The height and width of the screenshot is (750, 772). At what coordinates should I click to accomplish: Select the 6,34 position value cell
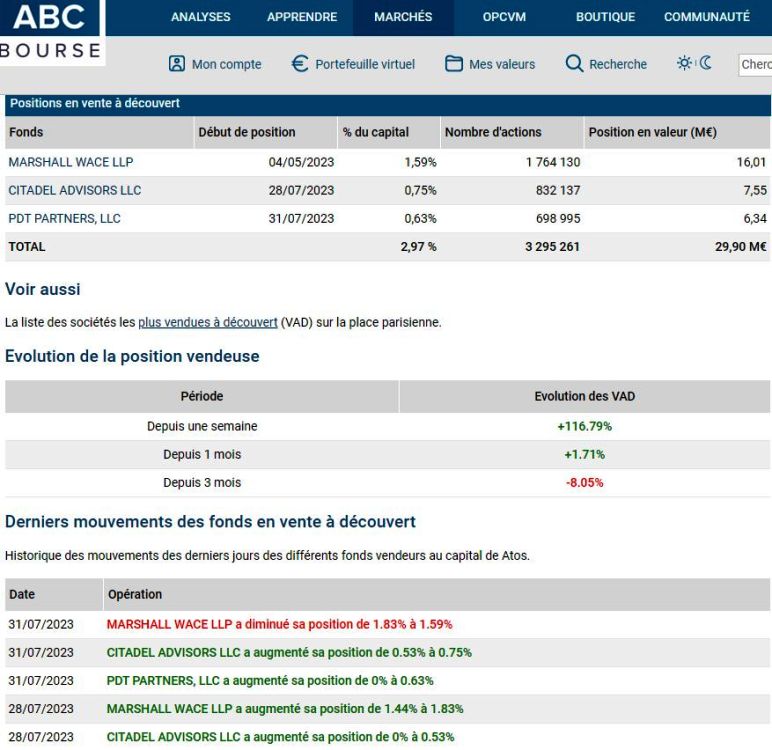point(755,218)
